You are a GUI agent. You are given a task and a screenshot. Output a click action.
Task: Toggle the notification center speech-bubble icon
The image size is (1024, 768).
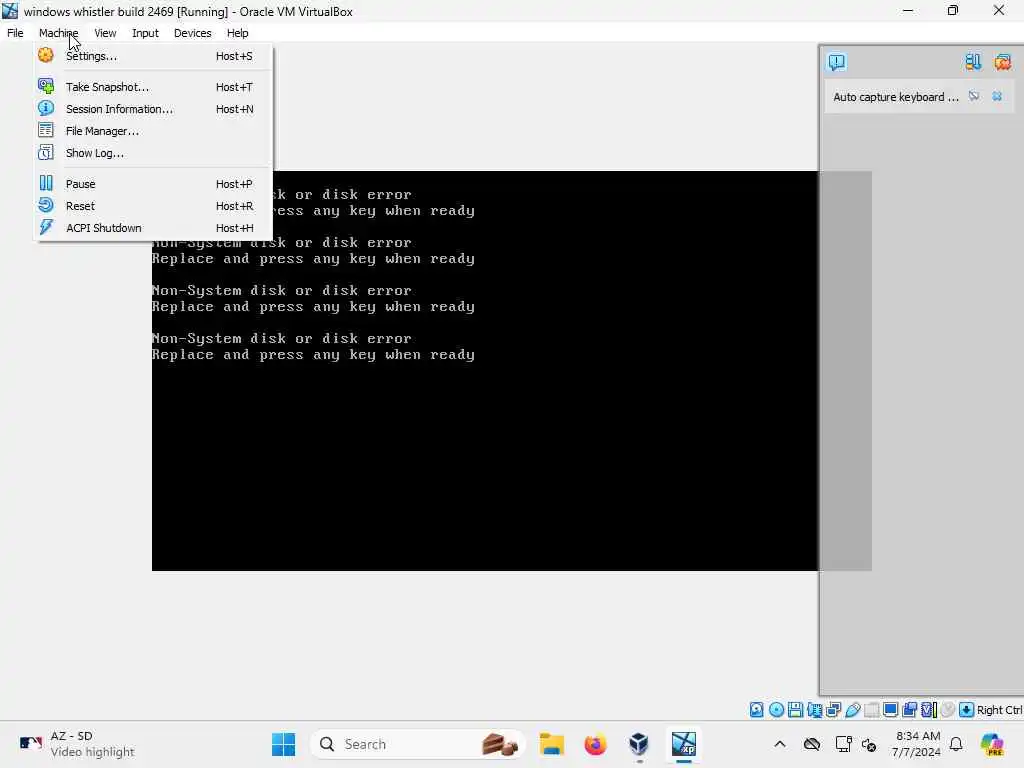click(837, 62)
